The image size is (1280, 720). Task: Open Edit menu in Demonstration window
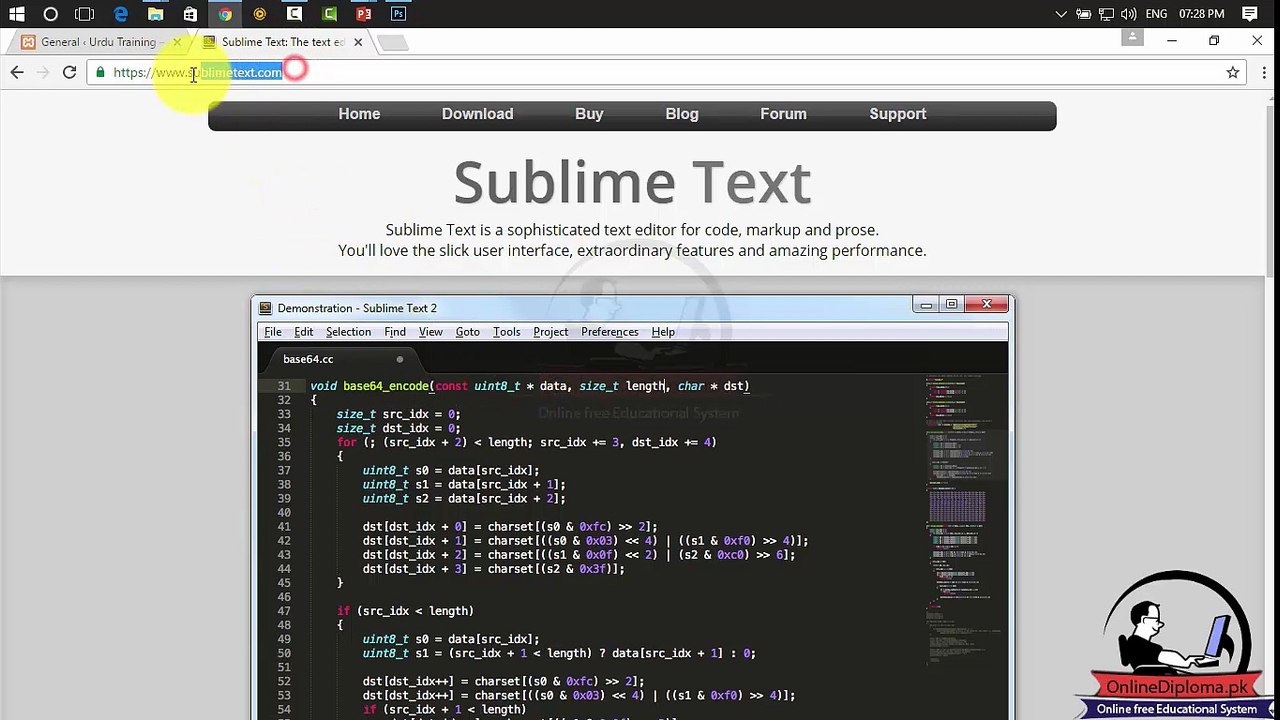(x=303, y=332)
